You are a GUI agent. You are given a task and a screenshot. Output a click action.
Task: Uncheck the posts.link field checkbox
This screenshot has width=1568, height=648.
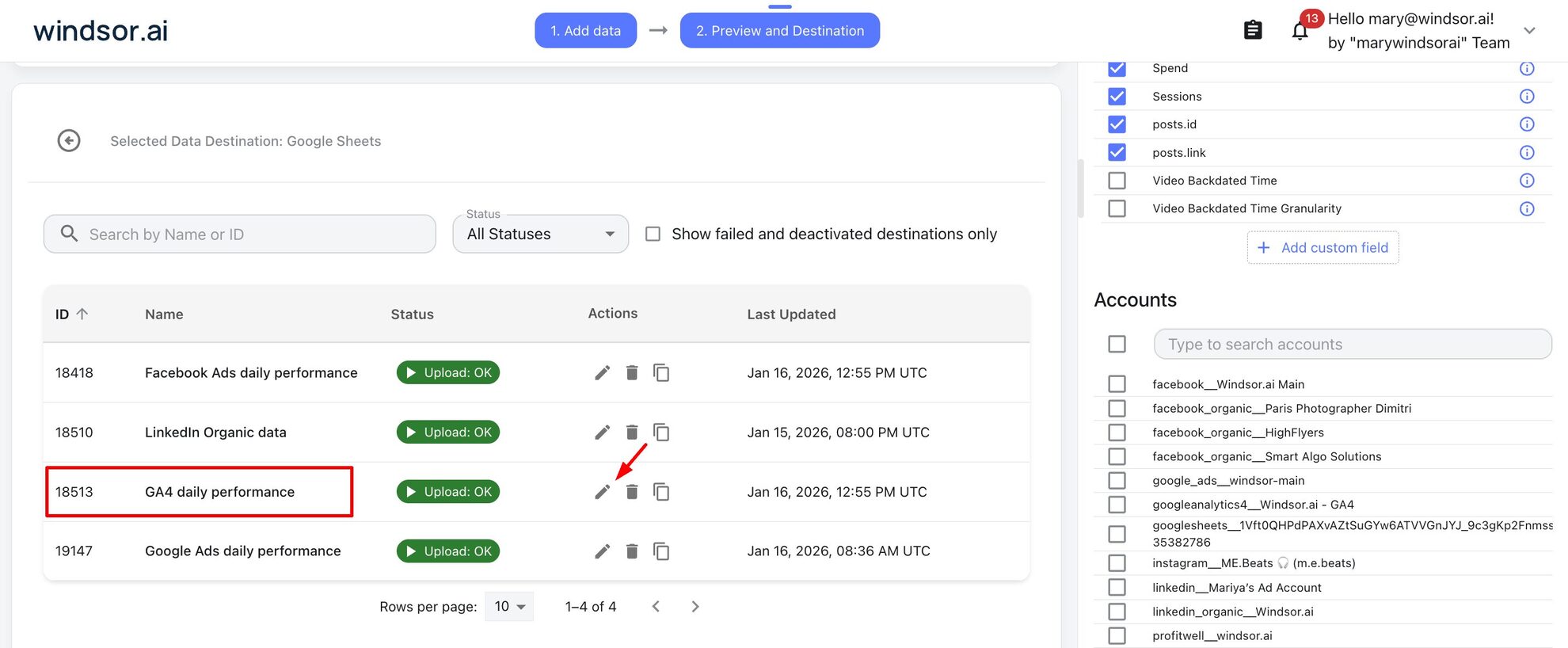(x=1117, y=153)
